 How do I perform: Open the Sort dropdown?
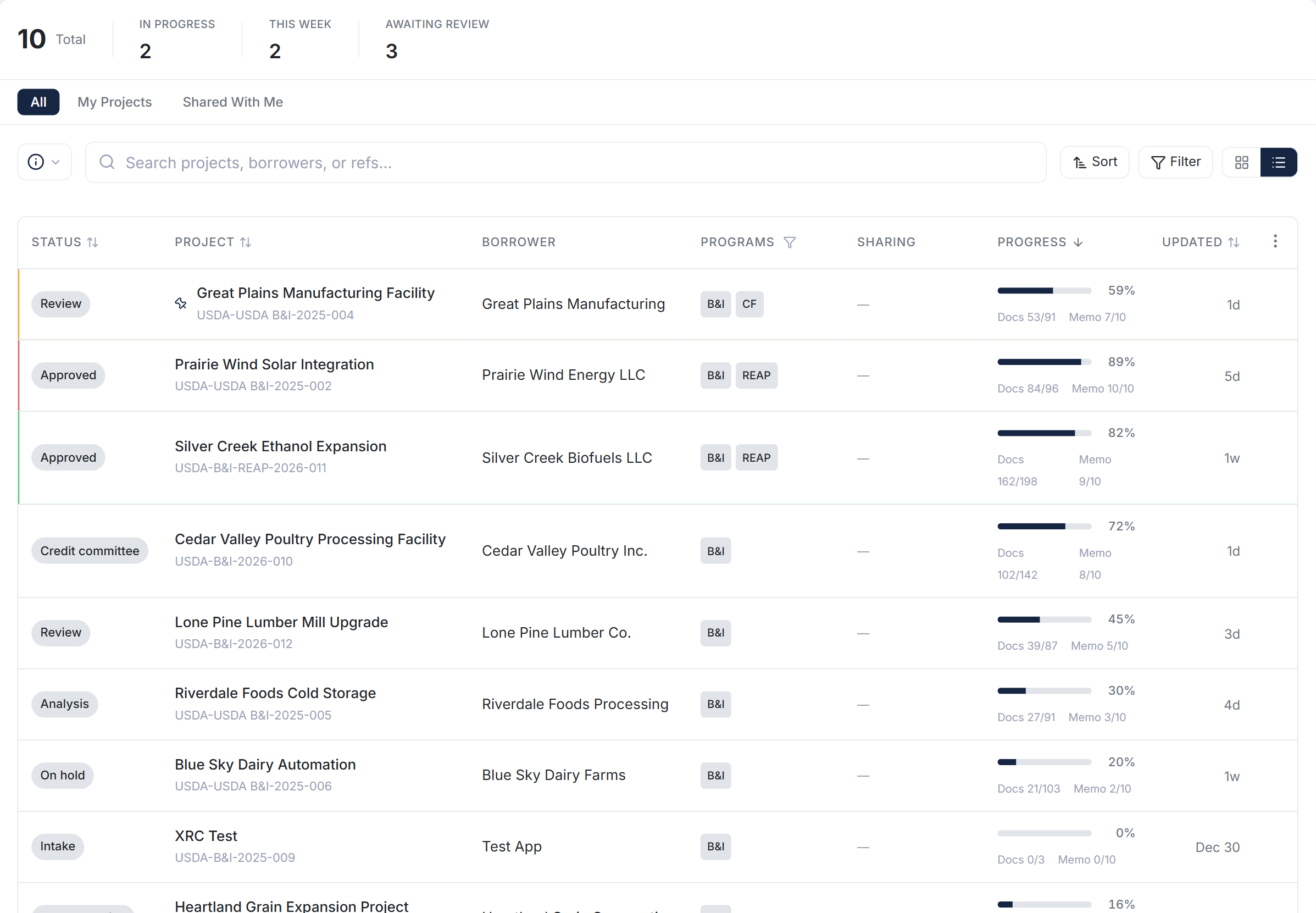(1093, 162)
